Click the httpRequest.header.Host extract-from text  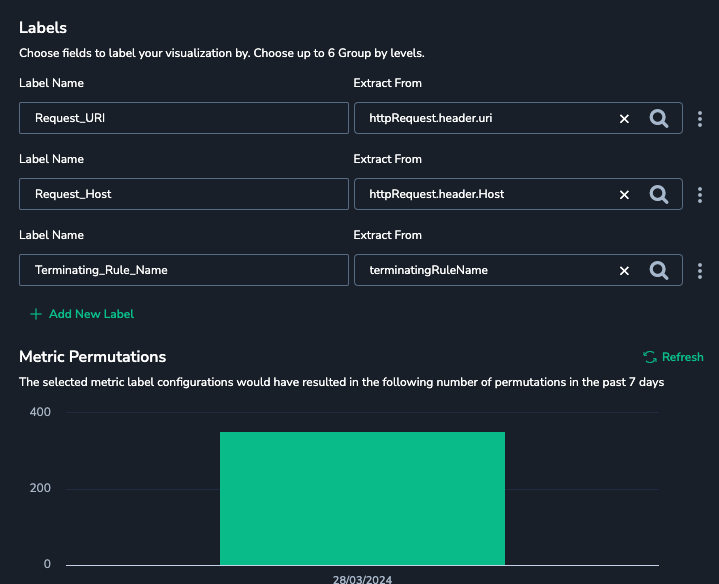click(436, 194)
